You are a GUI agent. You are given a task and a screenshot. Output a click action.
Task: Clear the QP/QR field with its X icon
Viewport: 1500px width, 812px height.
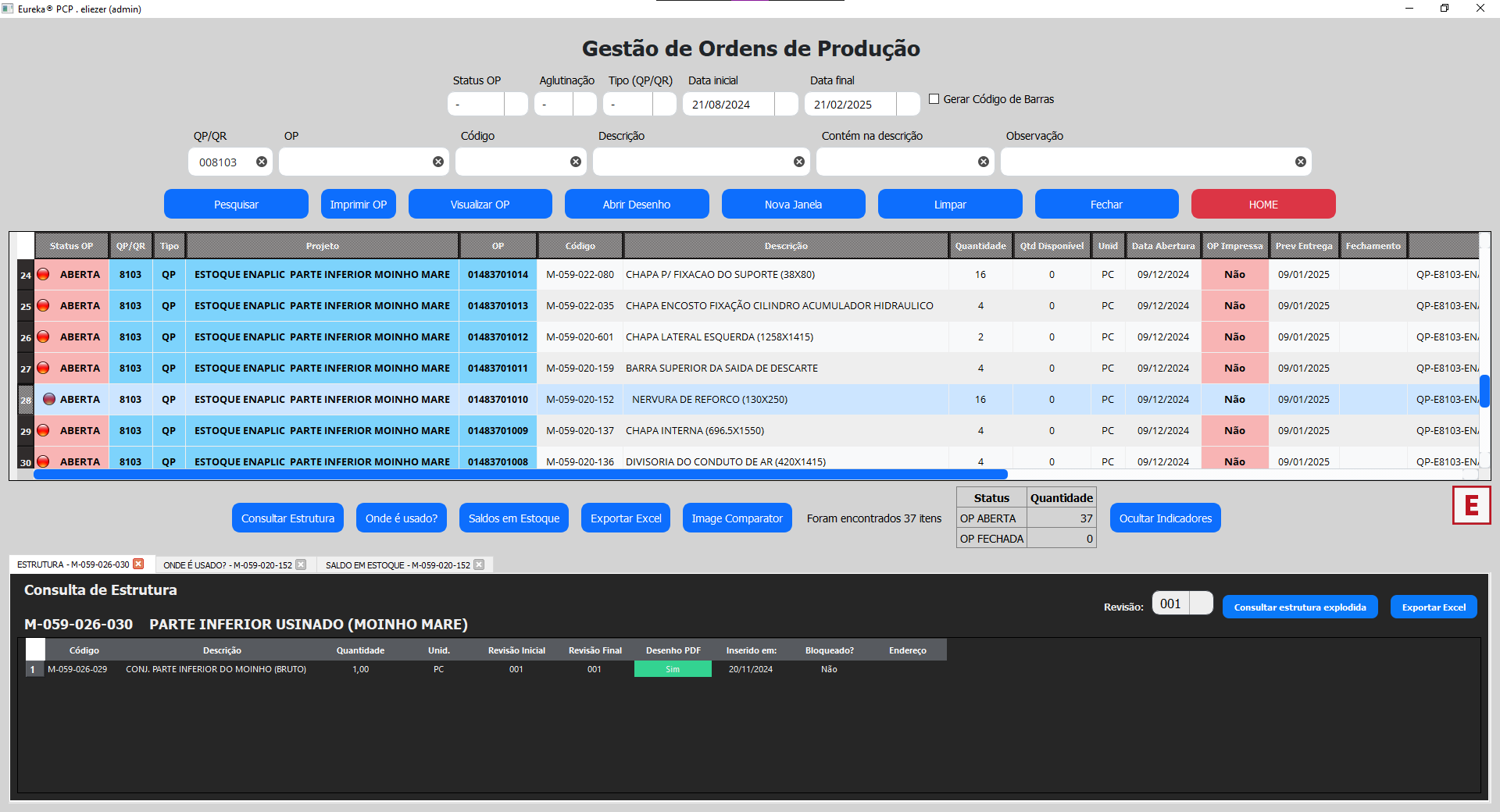click(x=262, y=162)
